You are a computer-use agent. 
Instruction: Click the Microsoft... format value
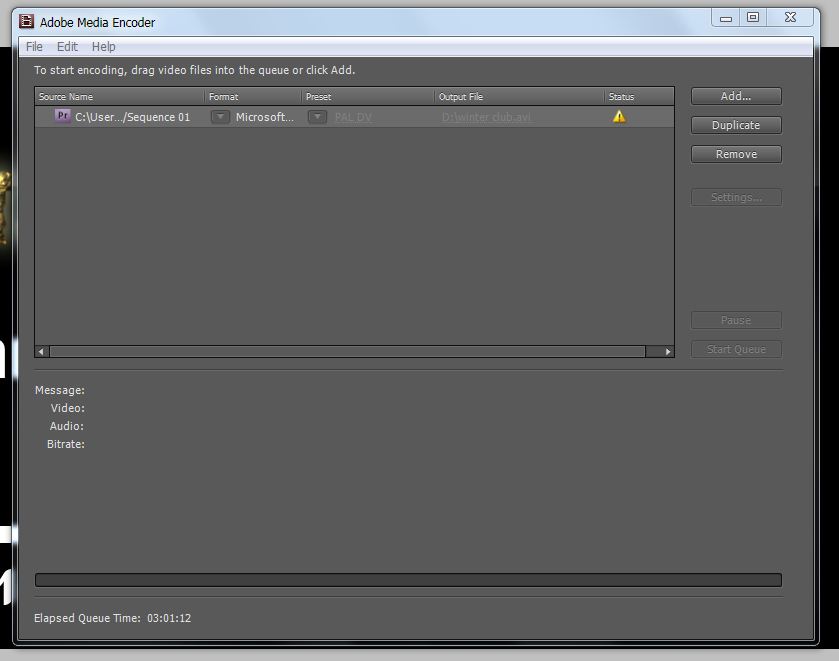[x=265, y=117]
